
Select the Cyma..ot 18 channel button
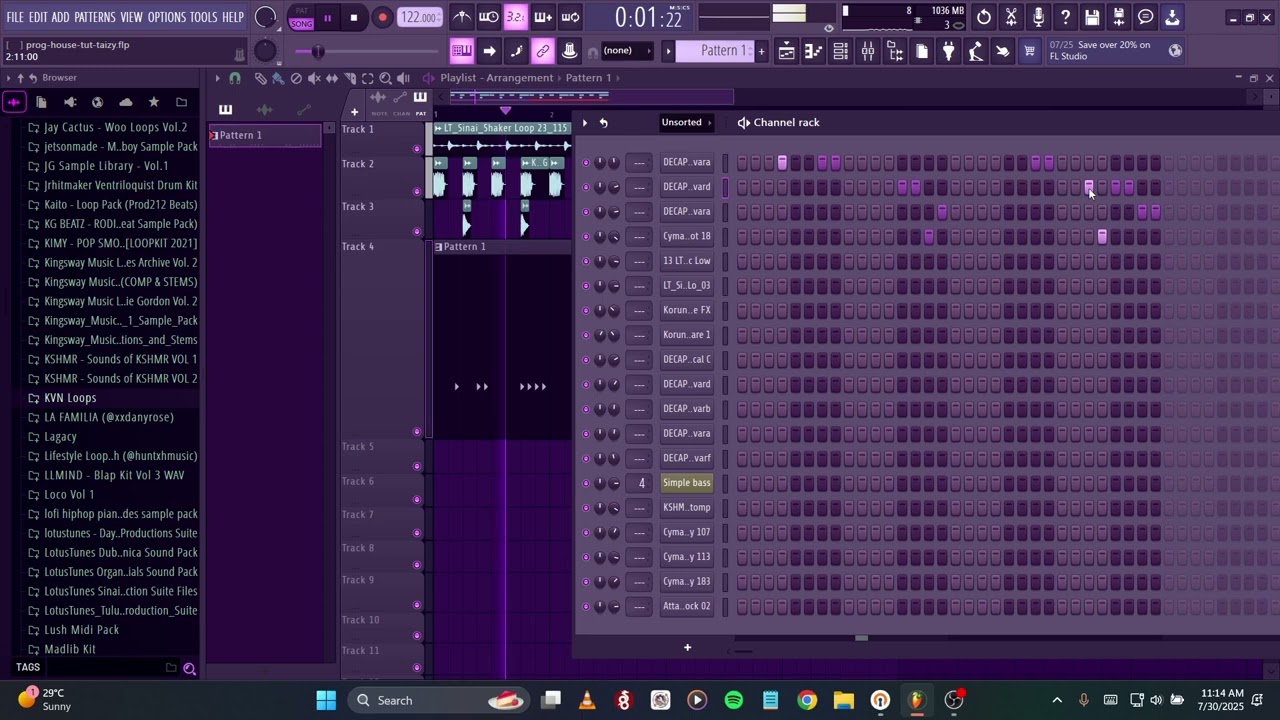coord(687,236)
